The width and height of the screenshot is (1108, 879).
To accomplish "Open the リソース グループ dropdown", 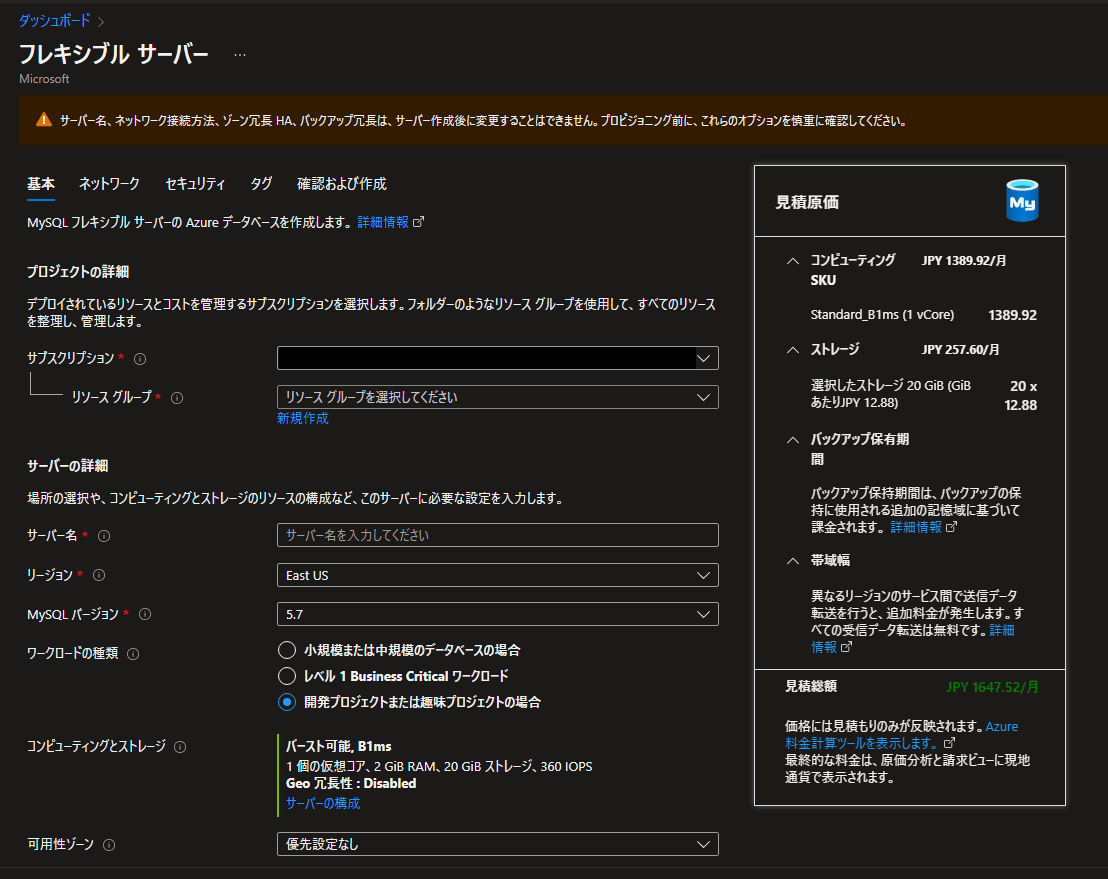I will pos(497,397).
